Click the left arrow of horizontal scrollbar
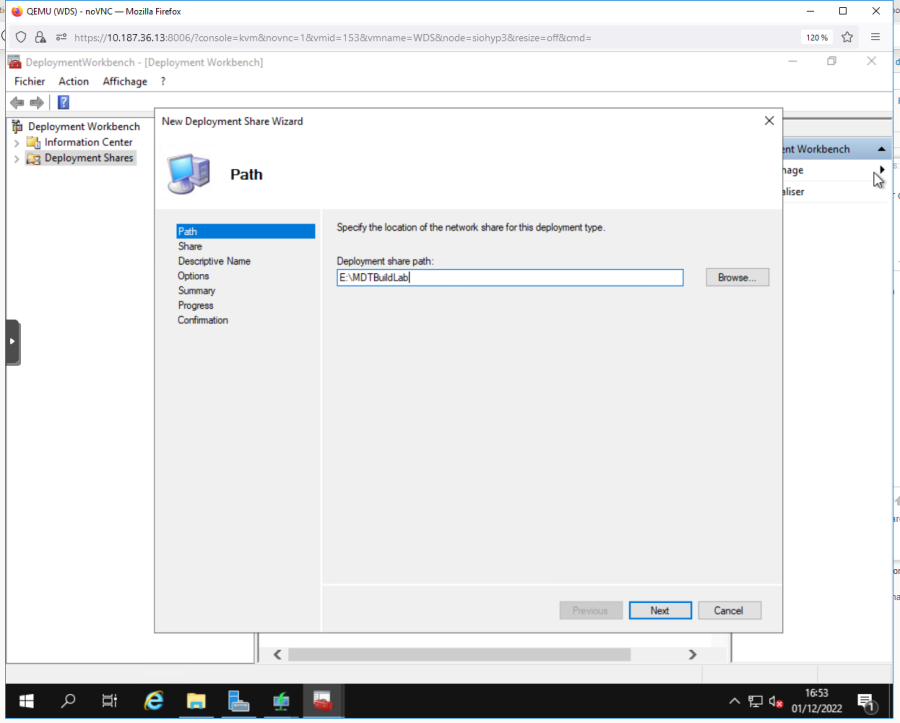The width and height of the screenshot is (900, 723). [x=277, y=655]
